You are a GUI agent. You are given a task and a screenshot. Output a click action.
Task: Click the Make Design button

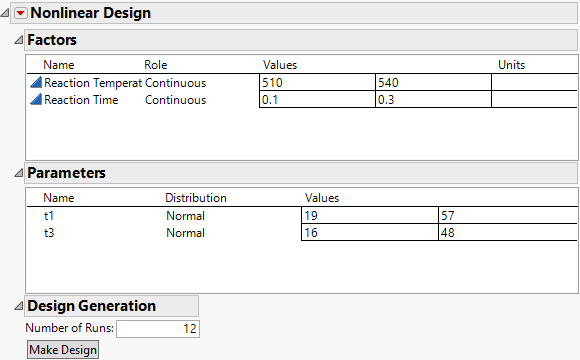click(x=63, y=350)
